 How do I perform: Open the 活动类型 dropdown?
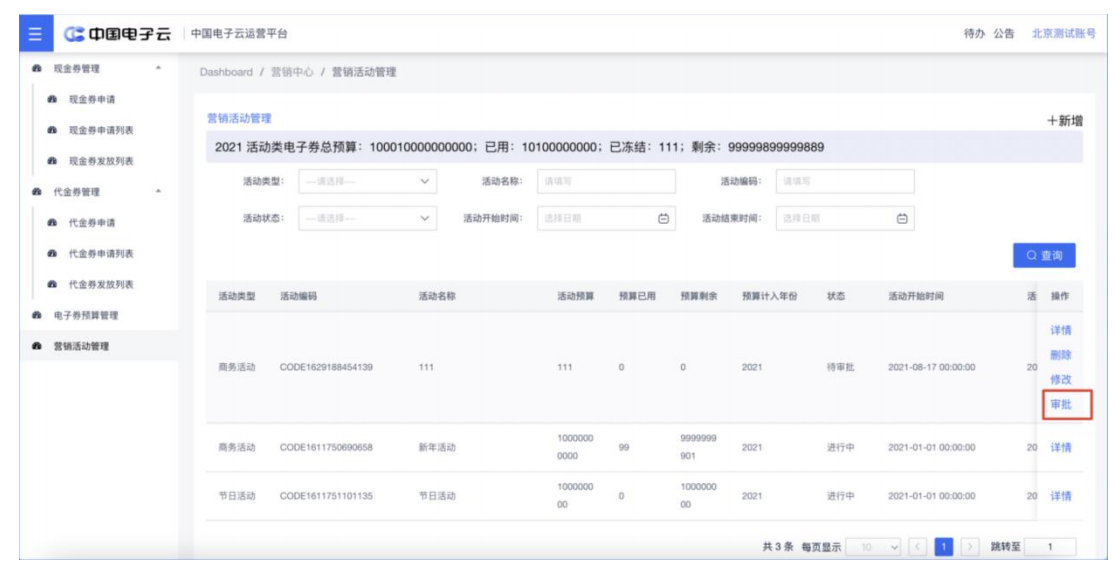368,181
